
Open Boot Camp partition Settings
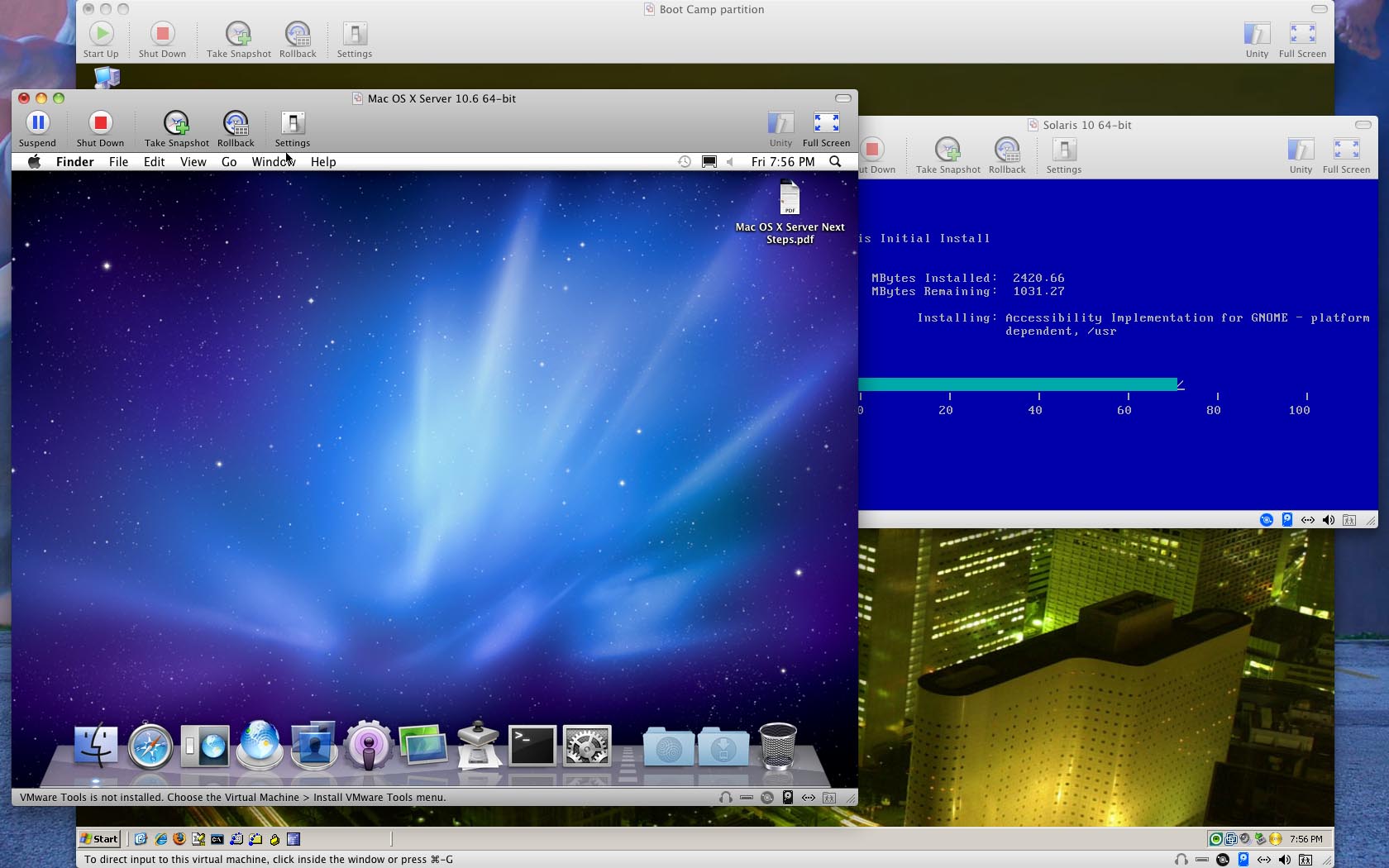coord(355,41)
